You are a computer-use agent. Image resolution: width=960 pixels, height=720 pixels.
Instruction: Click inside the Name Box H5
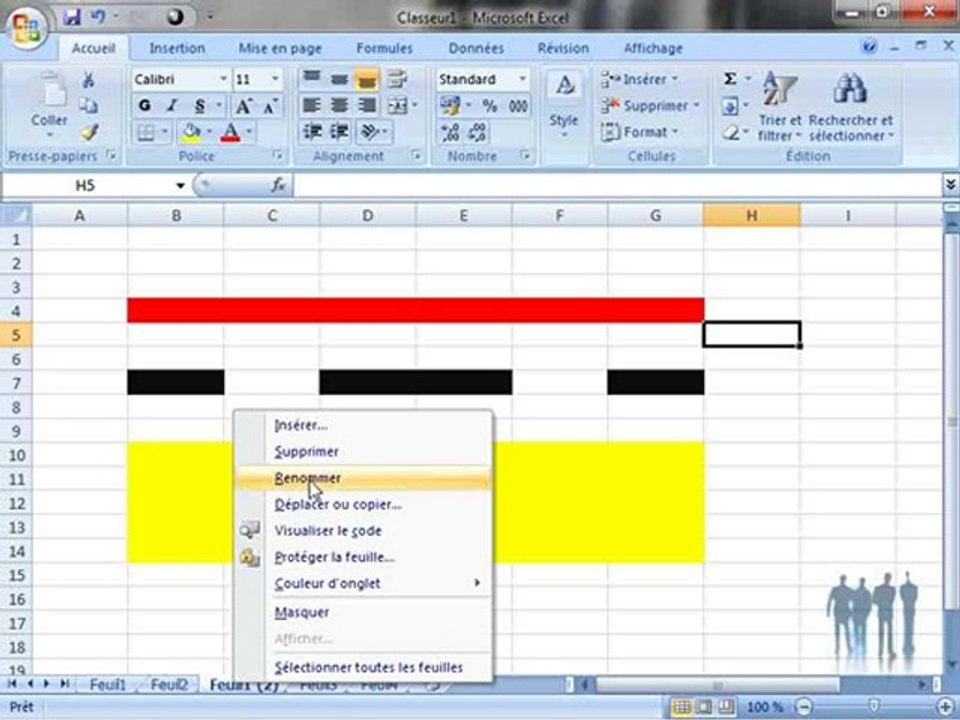coord(86,185)
